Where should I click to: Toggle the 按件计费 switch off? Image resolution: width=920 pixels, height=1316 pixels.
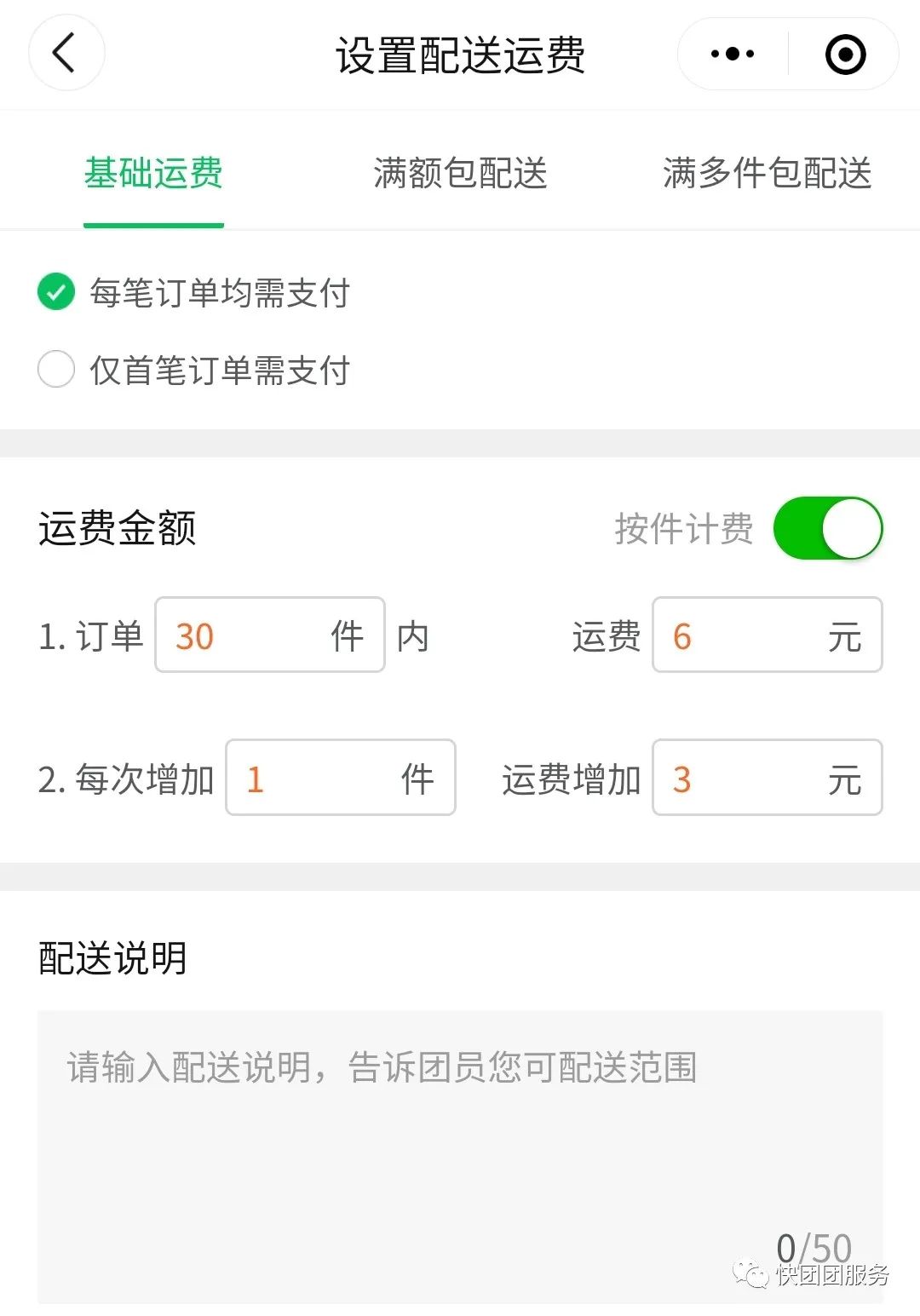[827, 528]
